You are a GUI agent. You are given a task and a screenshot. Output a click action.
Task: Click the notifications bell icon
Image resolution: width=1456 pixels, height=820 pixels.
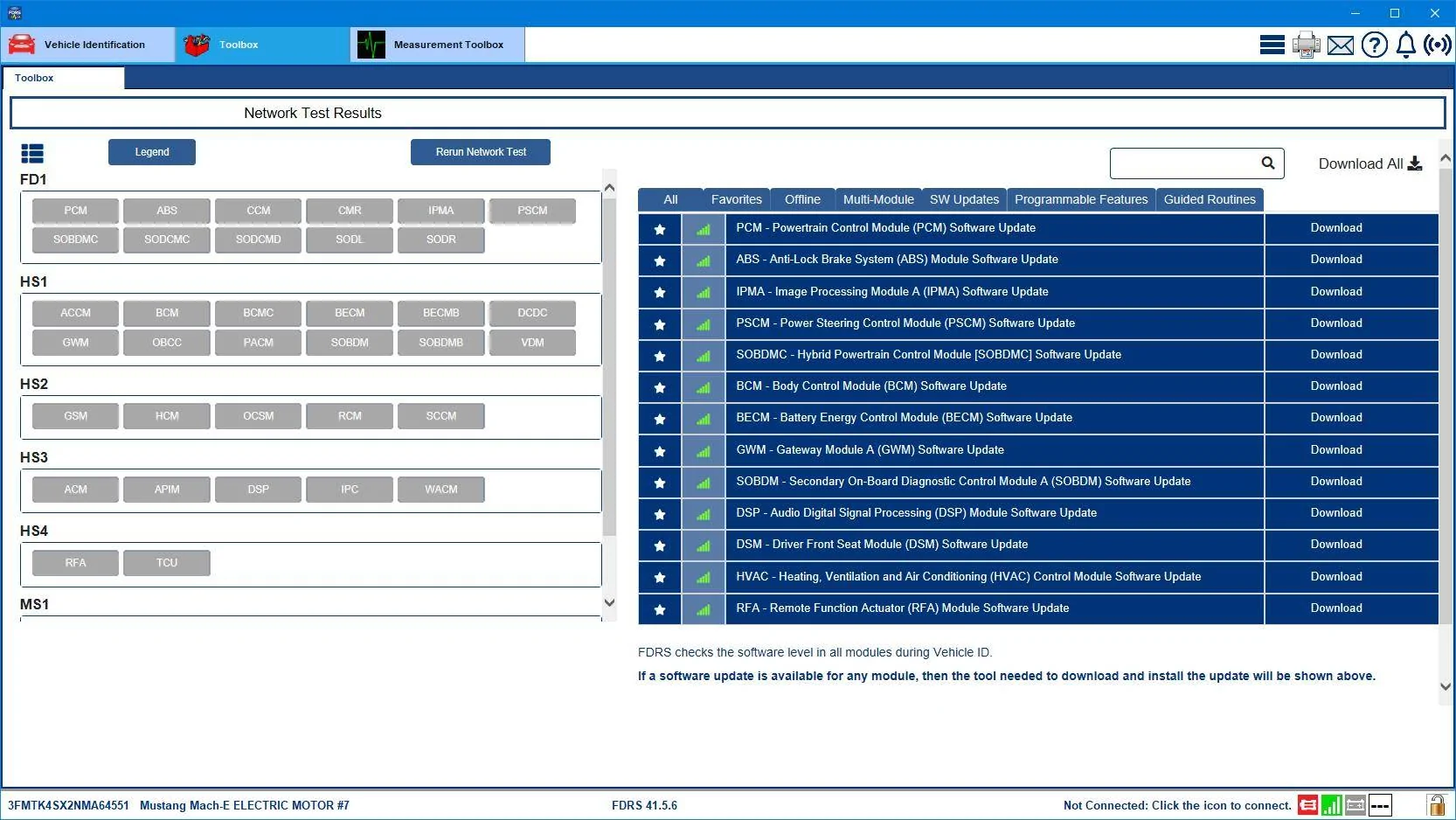tap(1406, 45)
